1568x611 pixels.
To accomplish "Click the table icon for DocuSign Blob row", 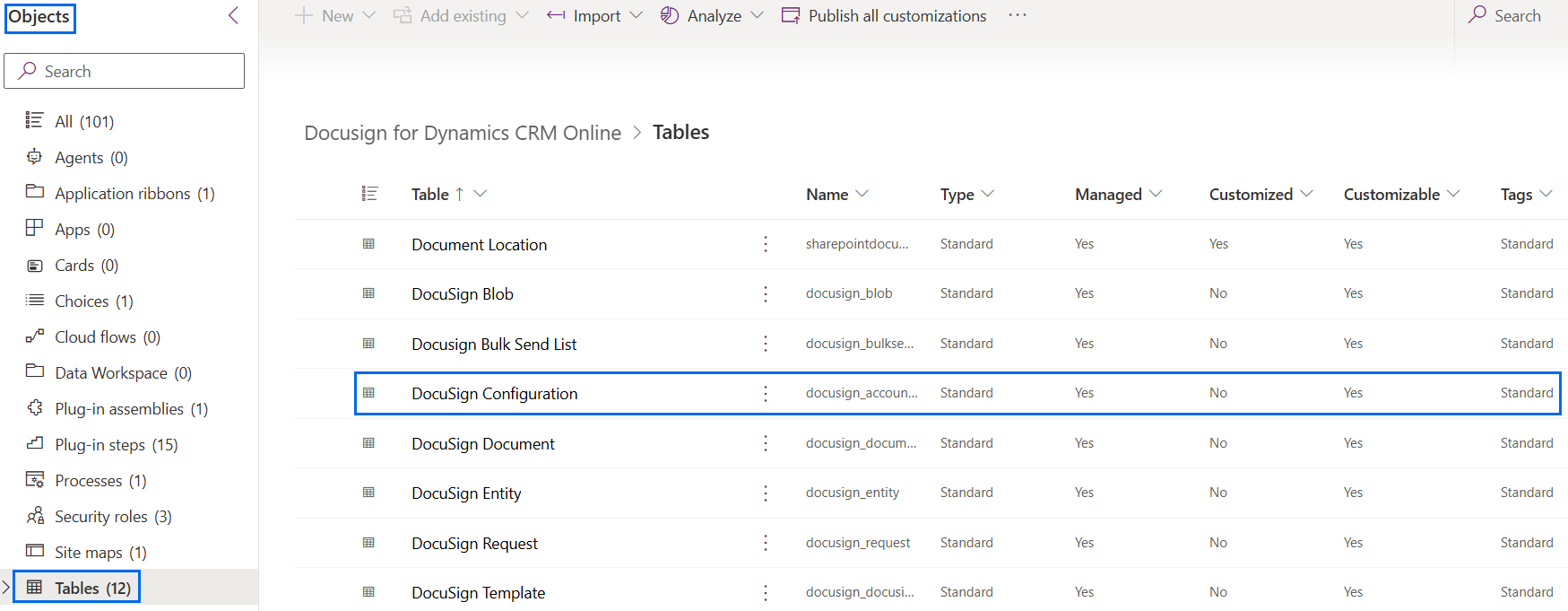I will click(x=368, y=293).
